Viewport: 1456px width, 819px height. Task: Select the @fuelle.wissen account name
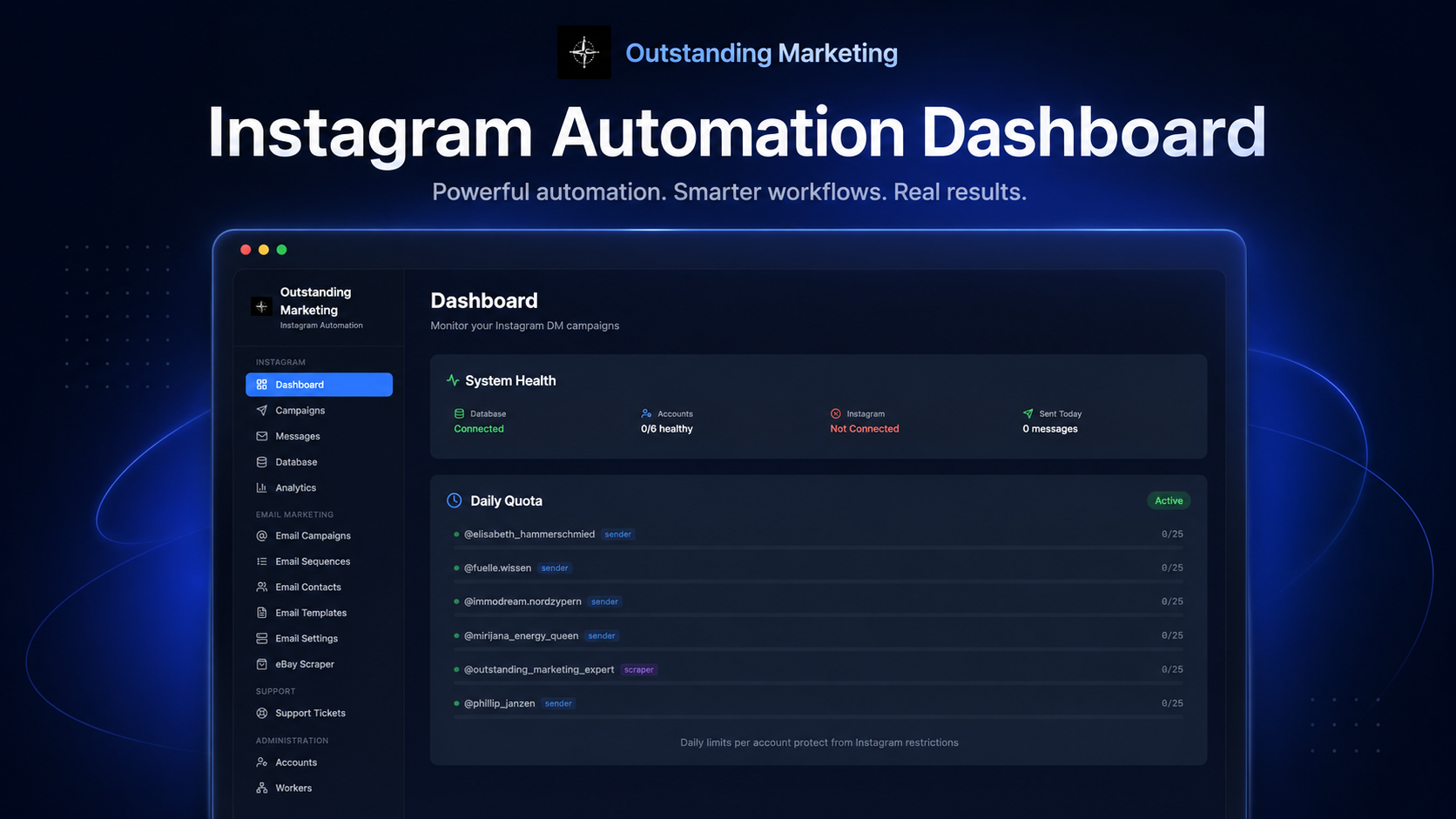(x=497, y=567)
